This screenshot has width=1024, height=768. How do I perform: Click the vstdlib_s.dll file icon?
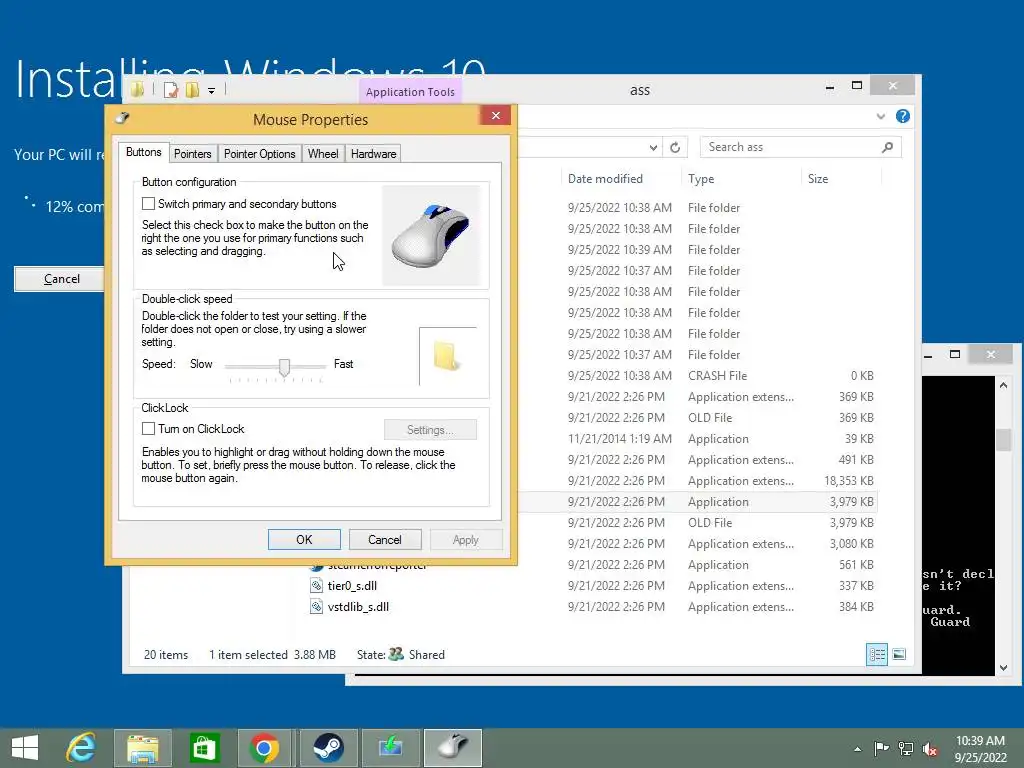[316, 607]
